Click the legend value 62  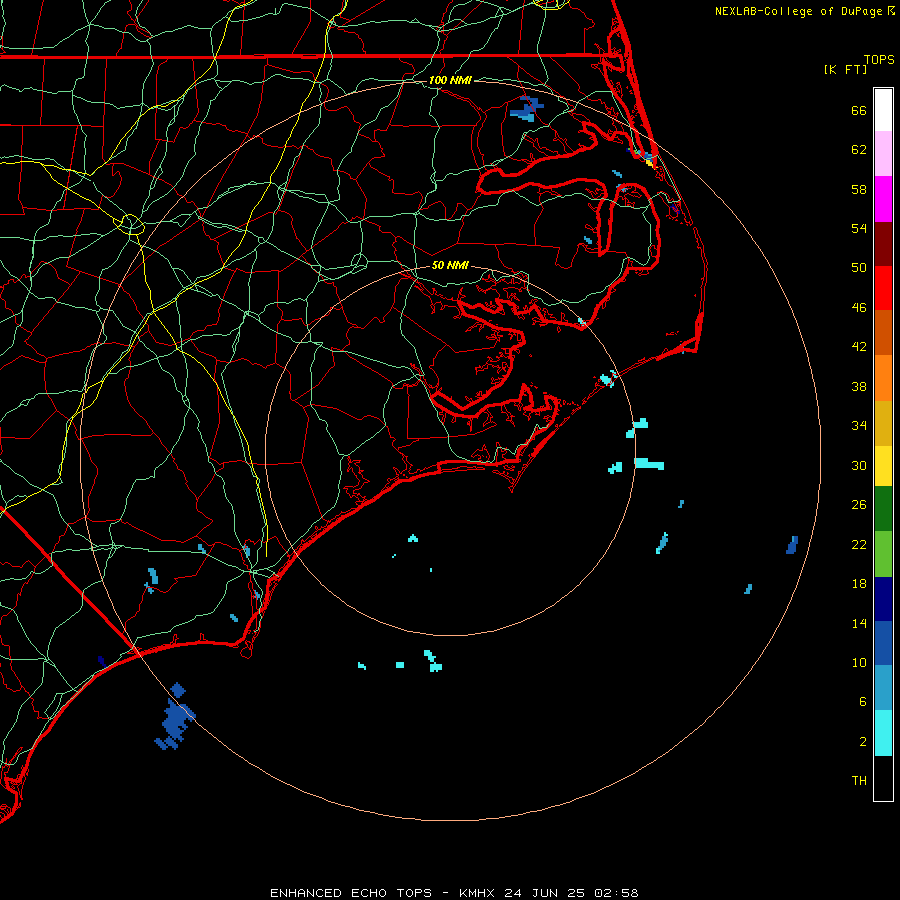(x=859, y=150)
